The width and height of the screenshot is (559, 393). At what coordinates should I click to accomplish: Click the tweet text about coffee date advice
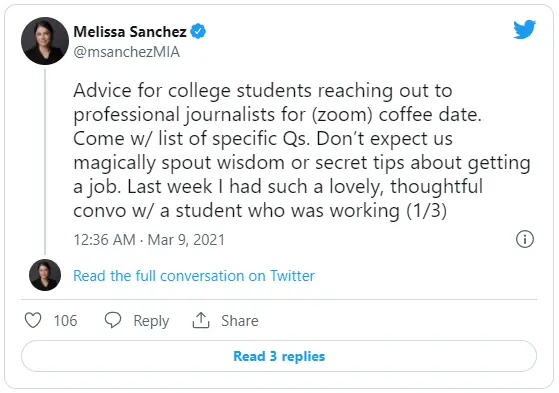(302, 150)
